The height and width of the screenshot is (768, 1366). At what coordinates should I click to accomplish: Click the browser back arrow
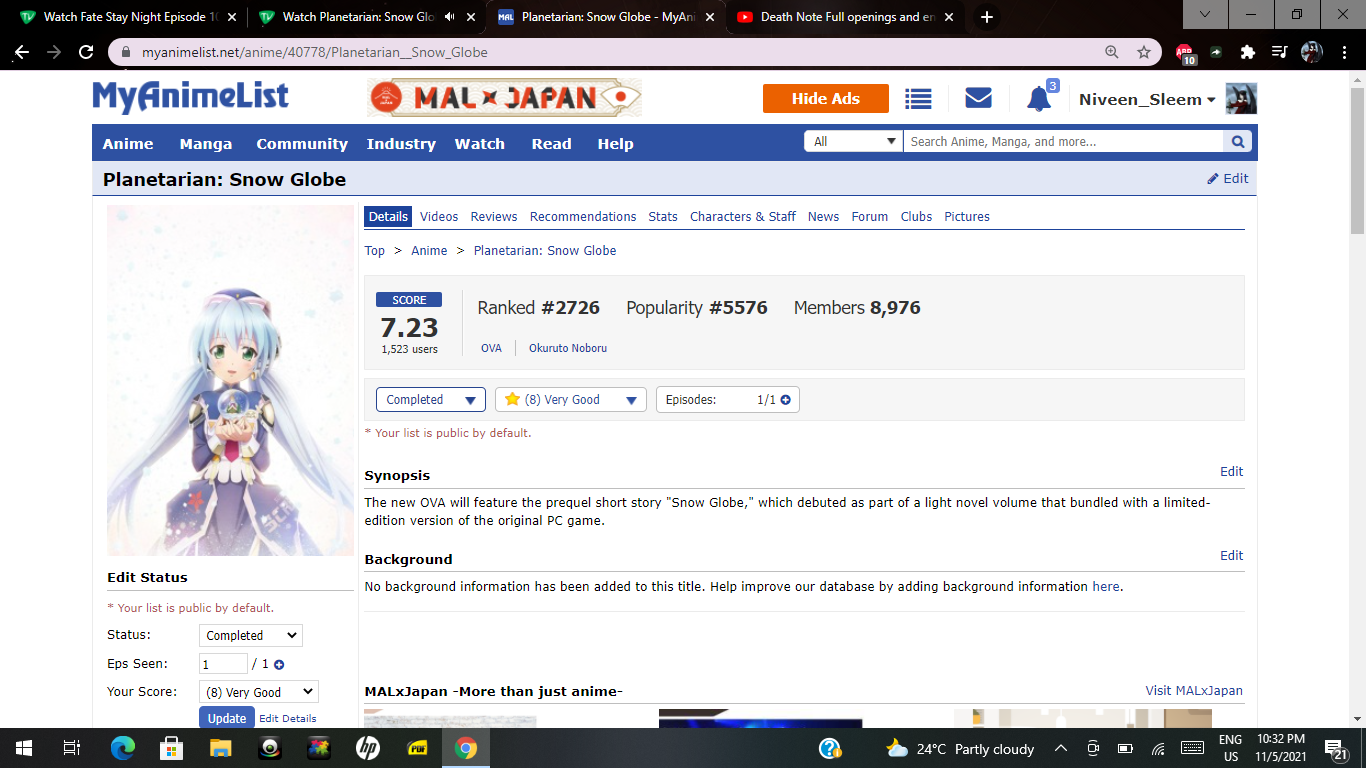click(x=22, y=52)
